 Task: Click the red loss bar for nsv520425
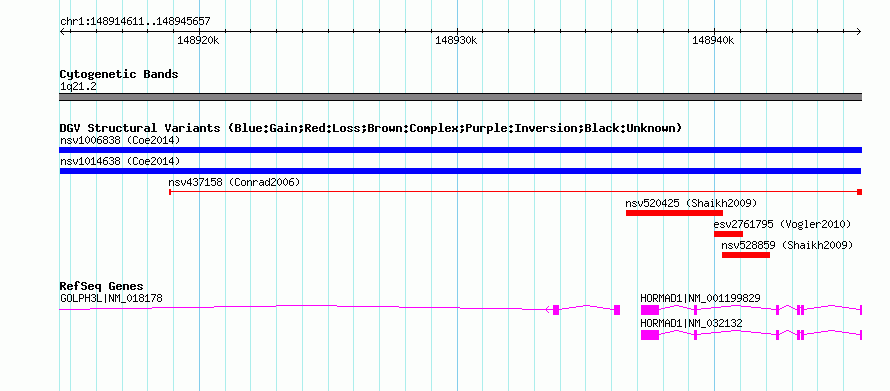pos(674,213)
